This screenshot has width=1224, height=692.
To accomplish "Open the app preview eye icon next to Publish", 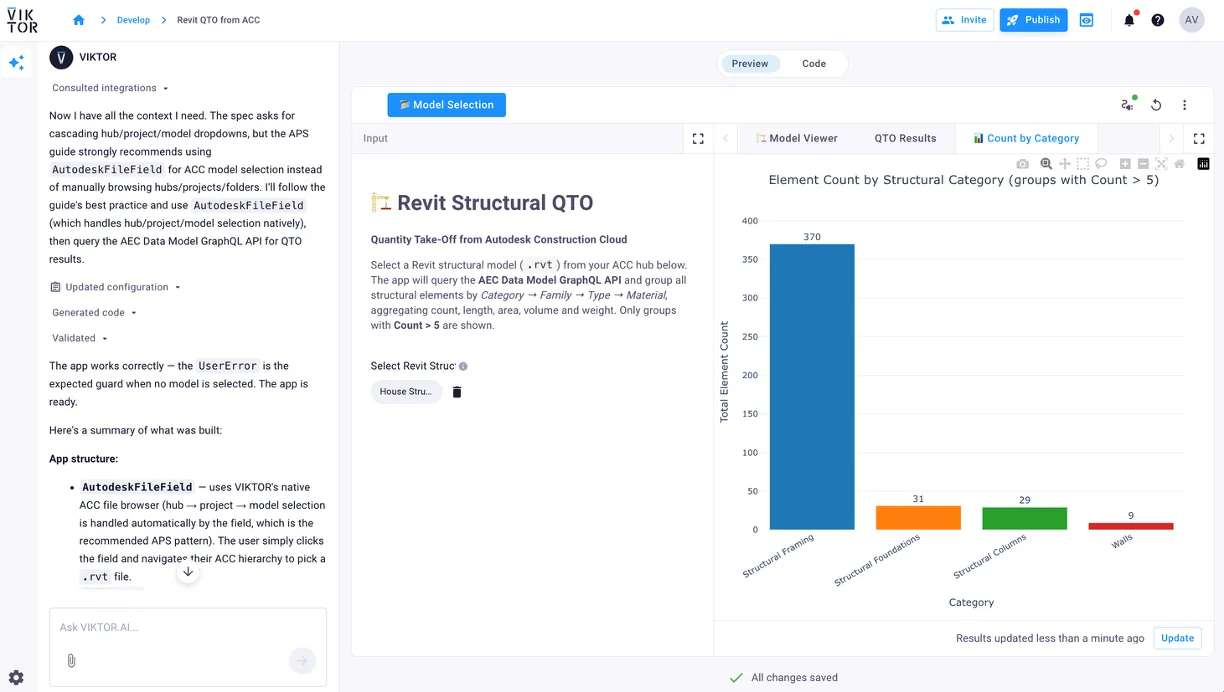I will tap(1086, 20).
